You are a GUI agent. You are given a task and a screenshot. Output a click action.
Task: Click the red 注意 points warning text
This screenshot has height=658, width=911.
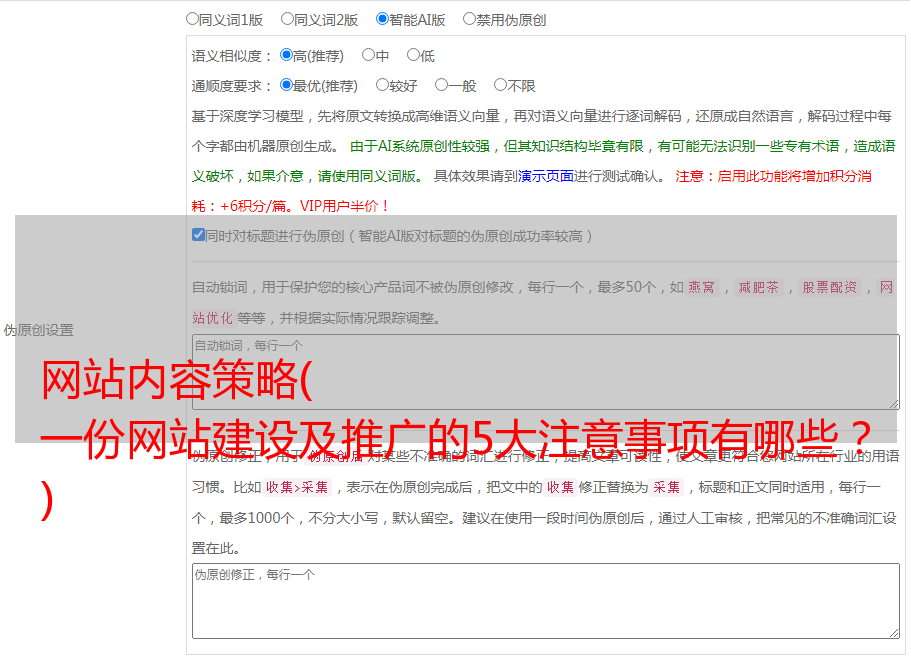[x=531, y=191]
